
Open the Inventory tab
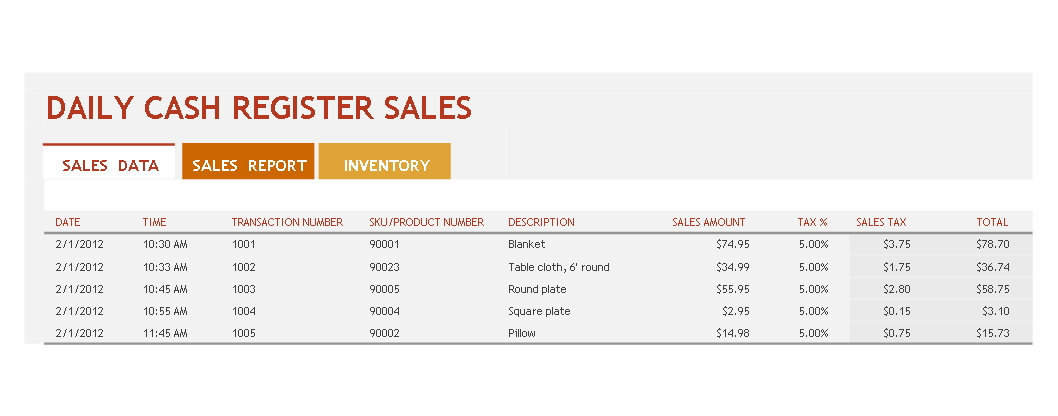pyautogui.click(x=385, y=162)
